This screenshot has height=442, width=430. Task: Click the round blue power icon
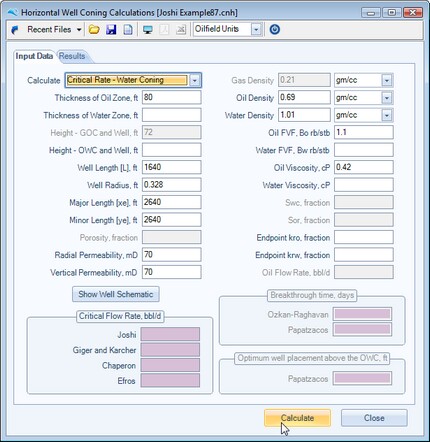tap(275, 29)
